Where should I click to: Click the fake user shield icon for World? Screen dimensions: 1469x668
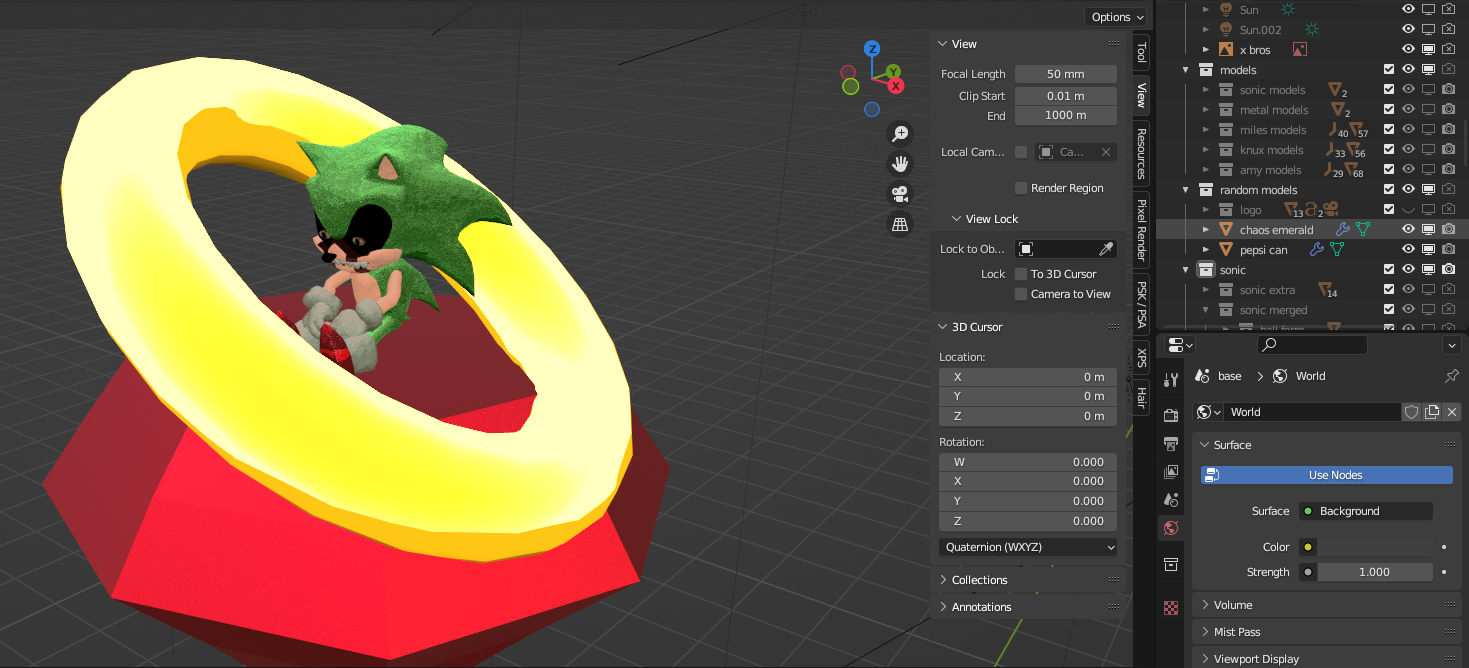pyautogui.click(x=1411, y=412)
